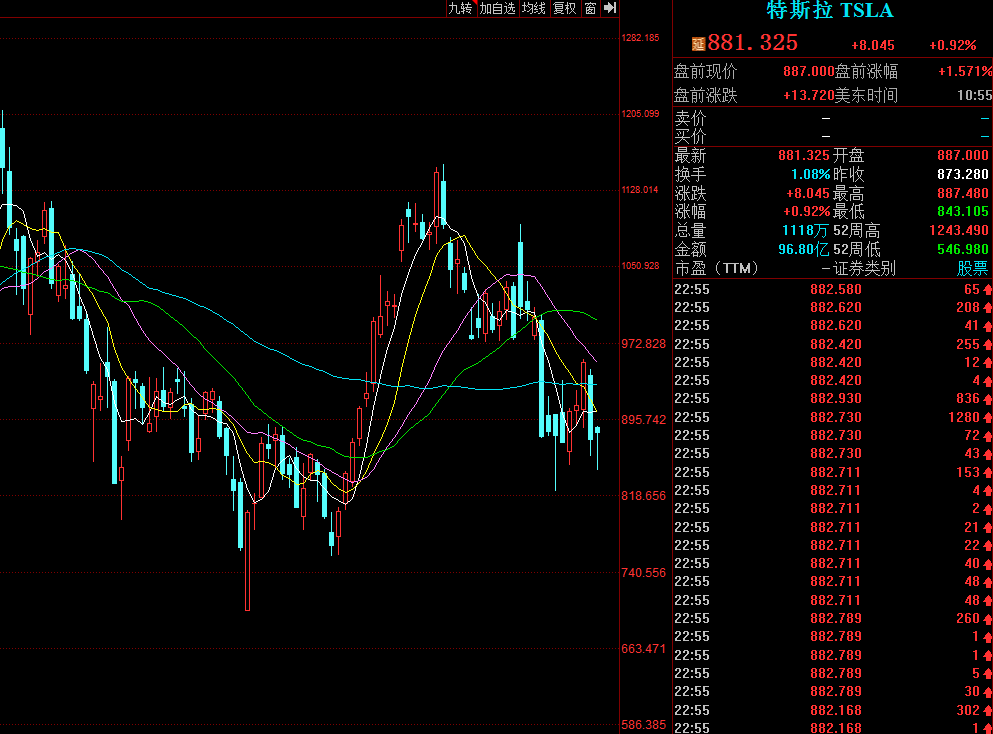Click the y-axis label 972.828

(643, 344)
